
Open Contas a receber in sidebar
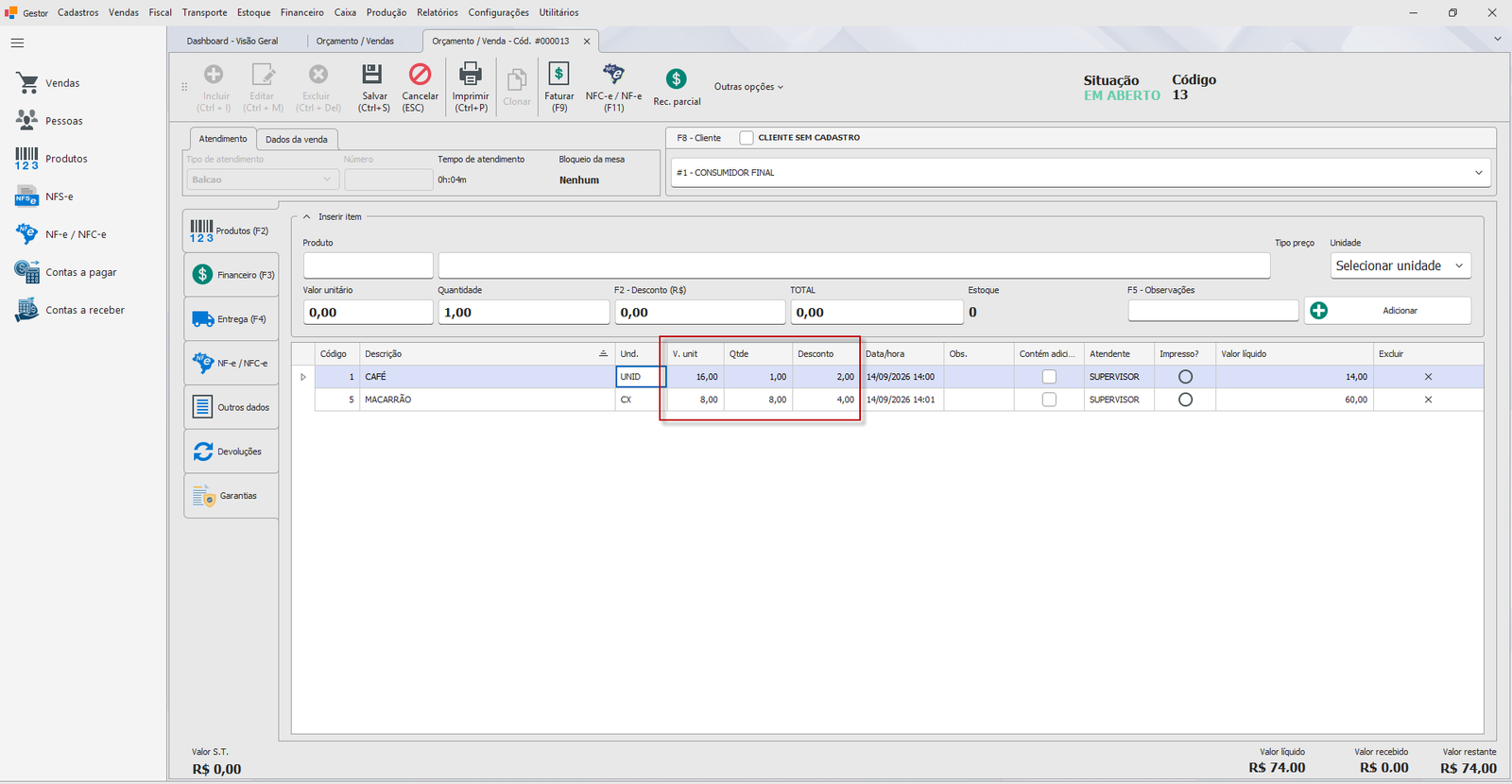(x=69, y=310)
